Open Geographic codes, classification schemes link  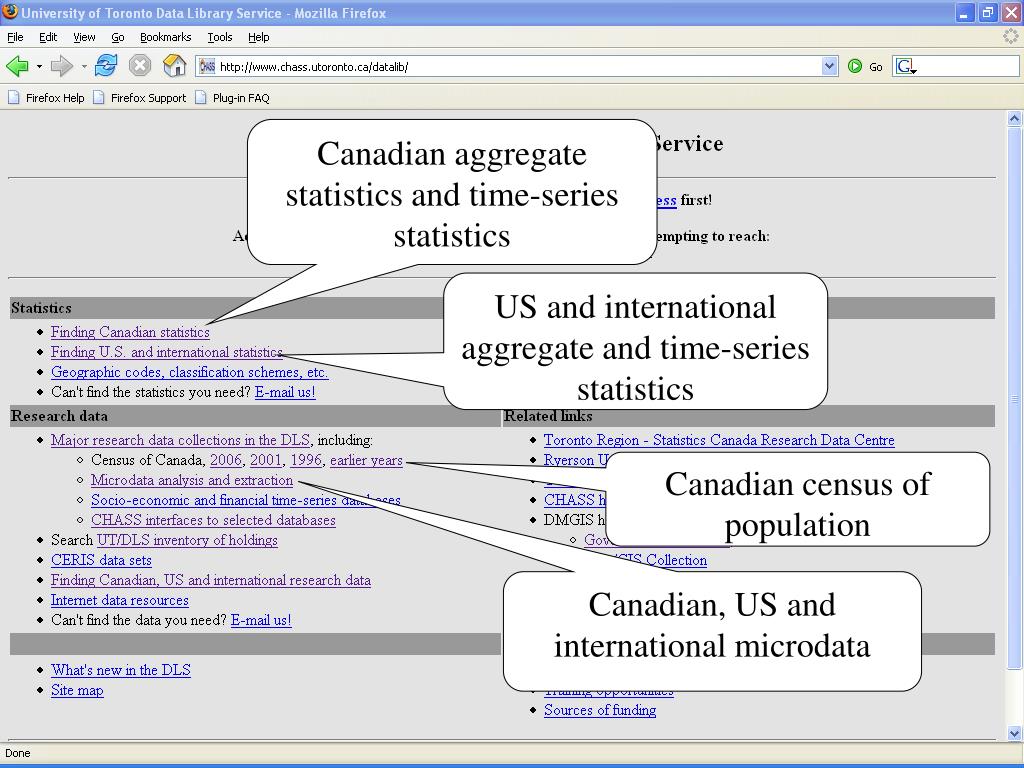coord(189,372)
